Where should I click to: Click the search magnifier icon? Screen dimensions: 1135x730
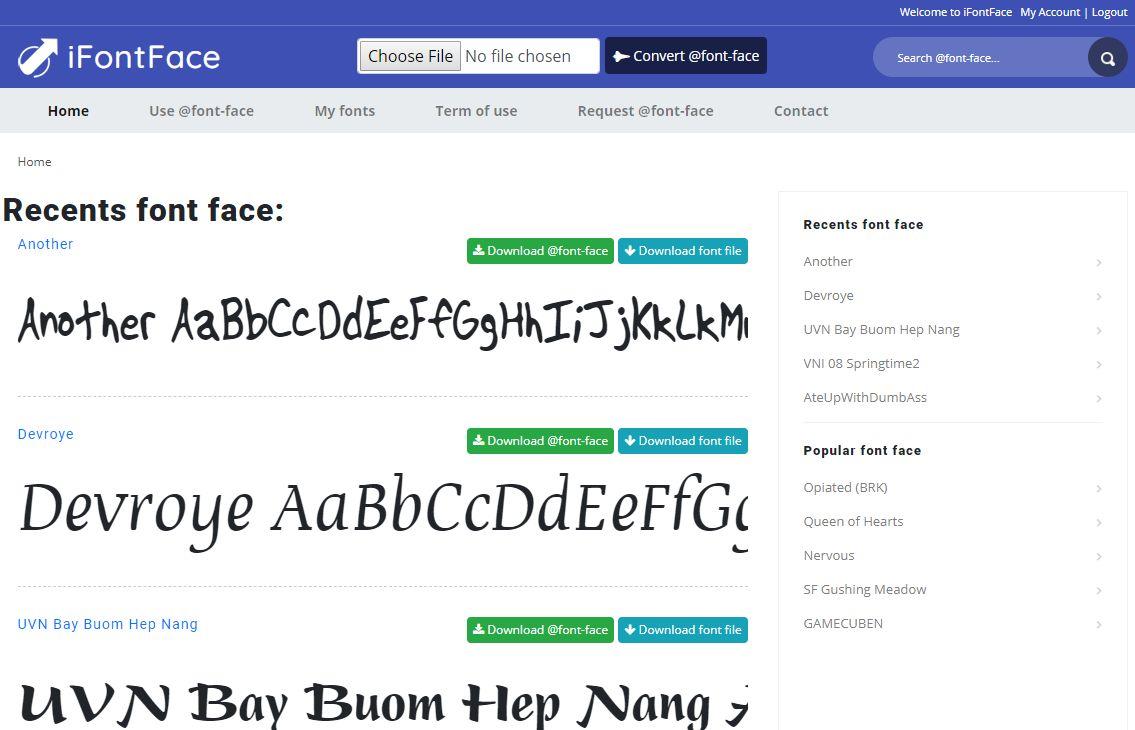click(x=1107, y=58)
